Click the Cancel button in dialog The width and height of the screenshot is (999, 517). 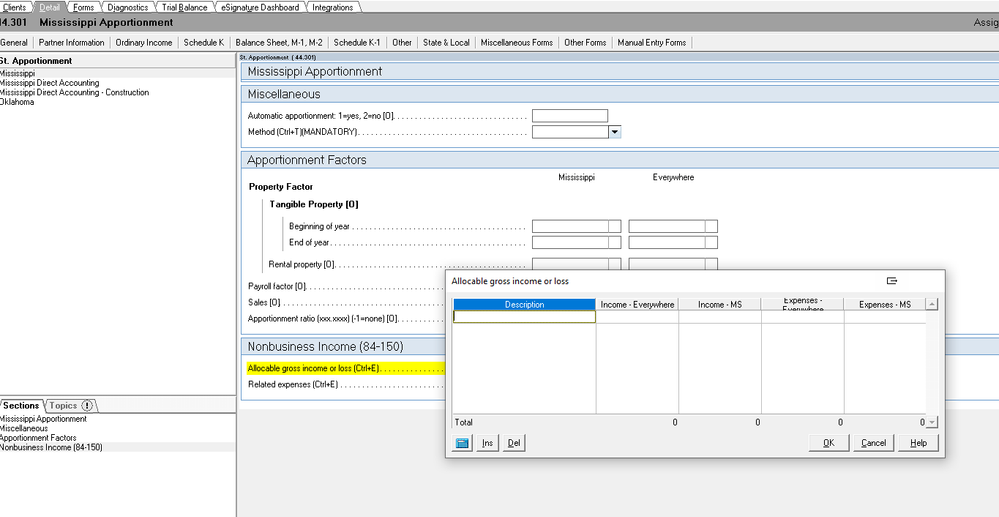point(873,443)
